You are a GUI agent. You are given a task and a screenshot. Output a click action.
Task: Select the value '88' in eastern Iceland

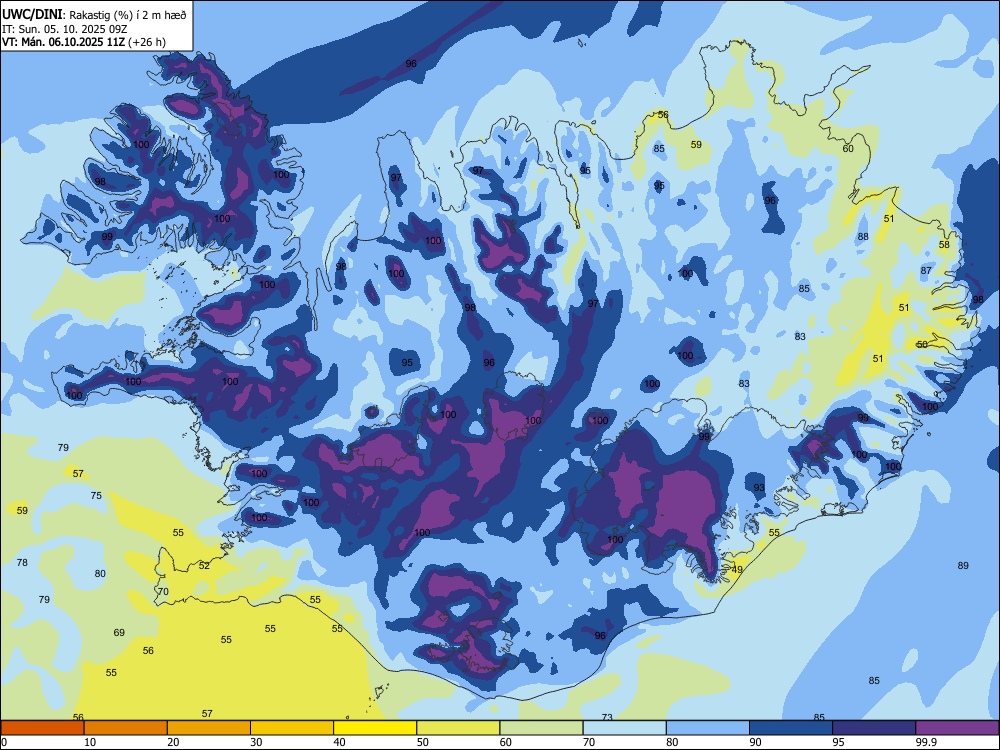click(863, 237)
